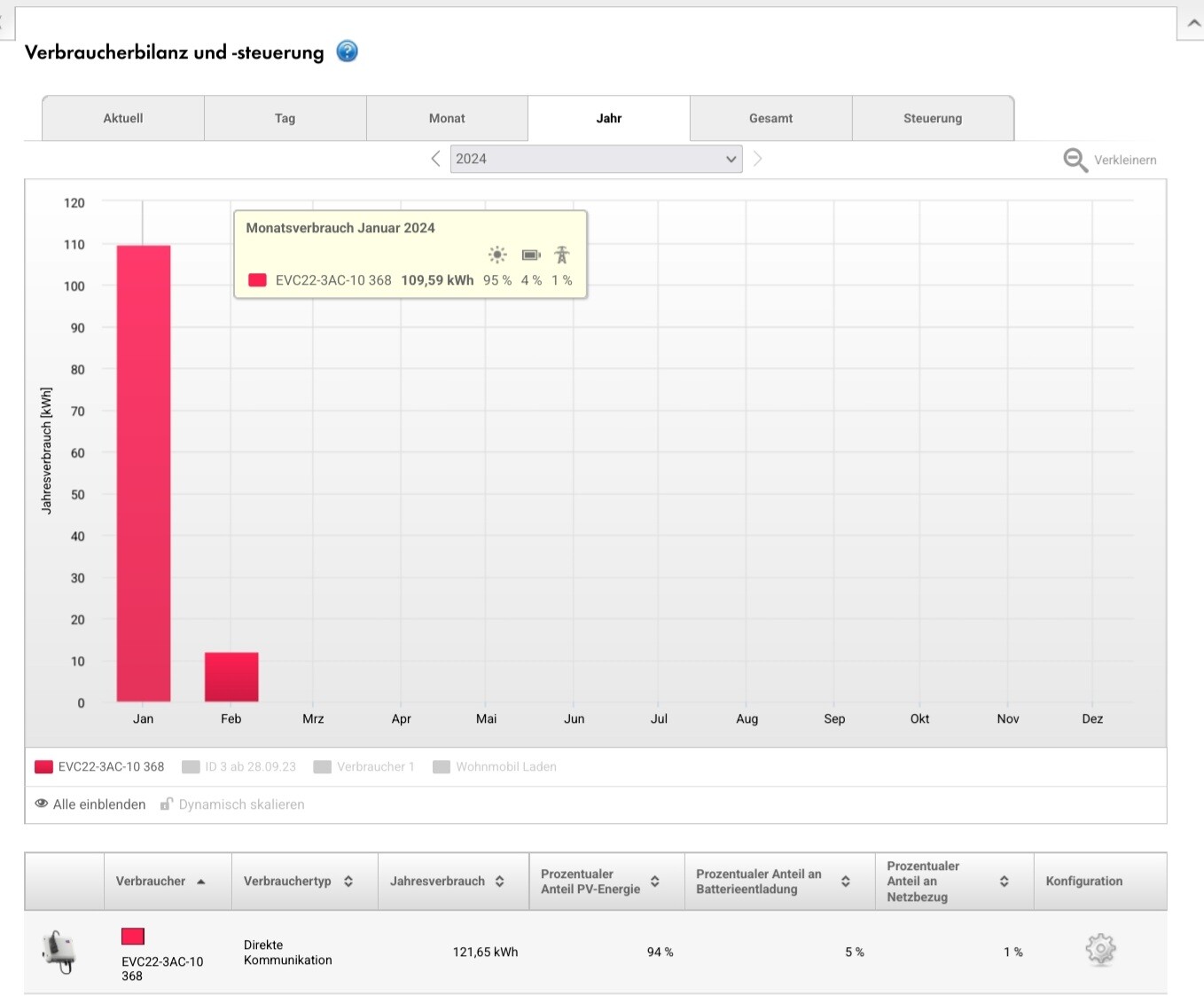Switch to the Steuerung tab
The image size is (1204, 996).
[932, 118]
